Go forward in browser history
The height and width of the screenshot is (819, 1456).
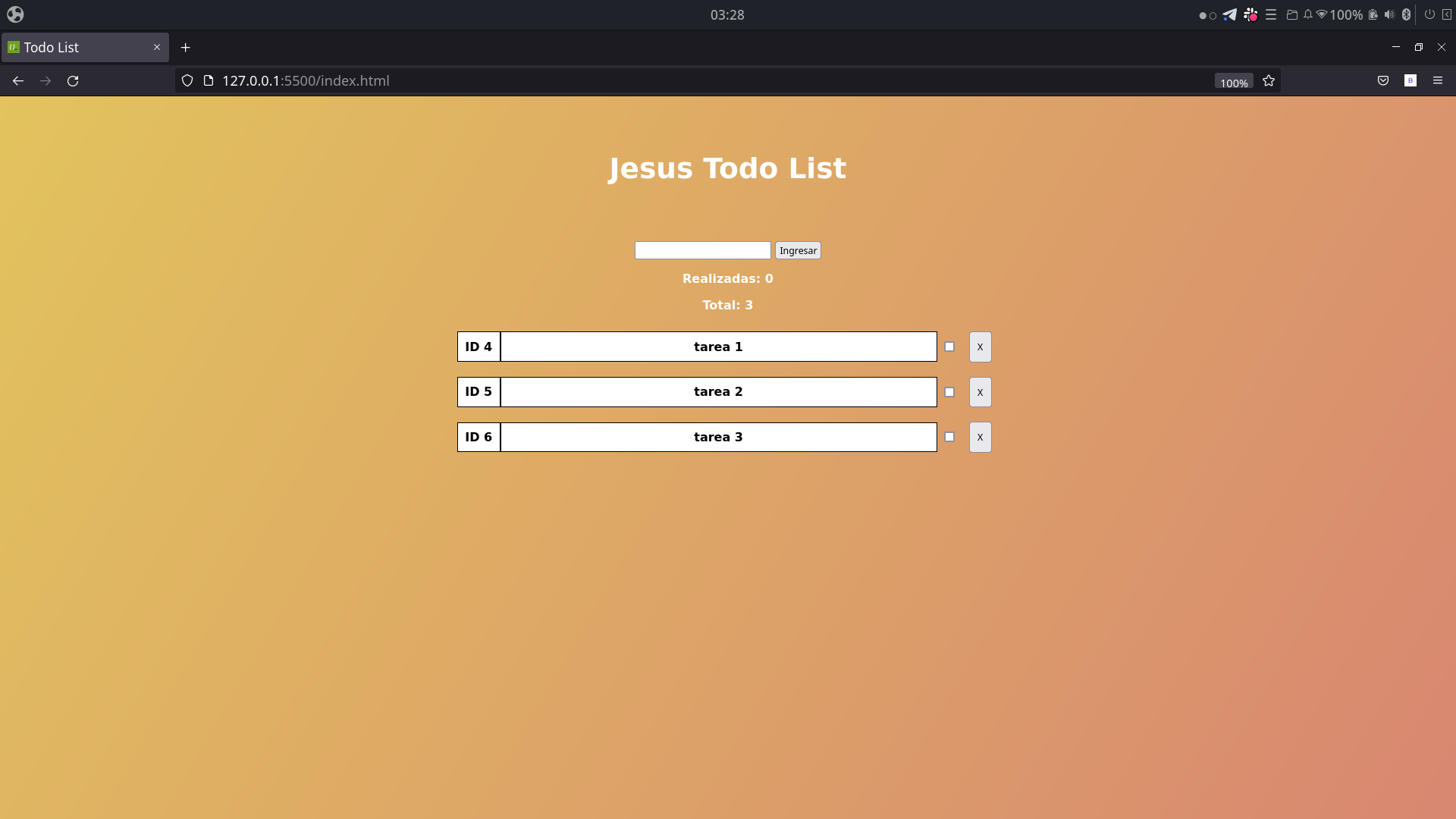pyautogui.click(x=45, y=81)
